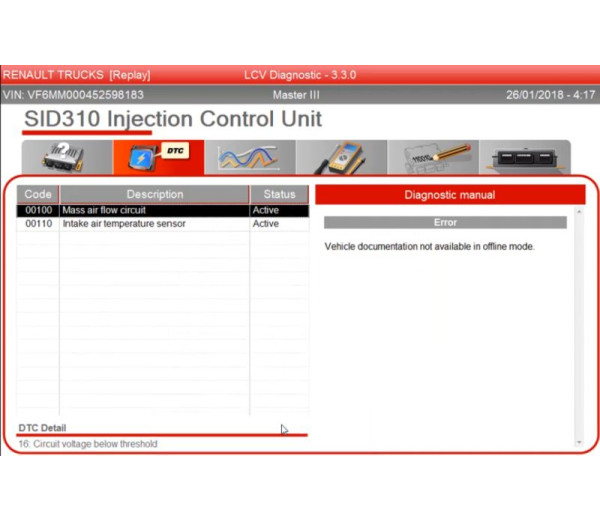Open the multimeter actuator test tab
600x522 pixels.
(341, 158)
